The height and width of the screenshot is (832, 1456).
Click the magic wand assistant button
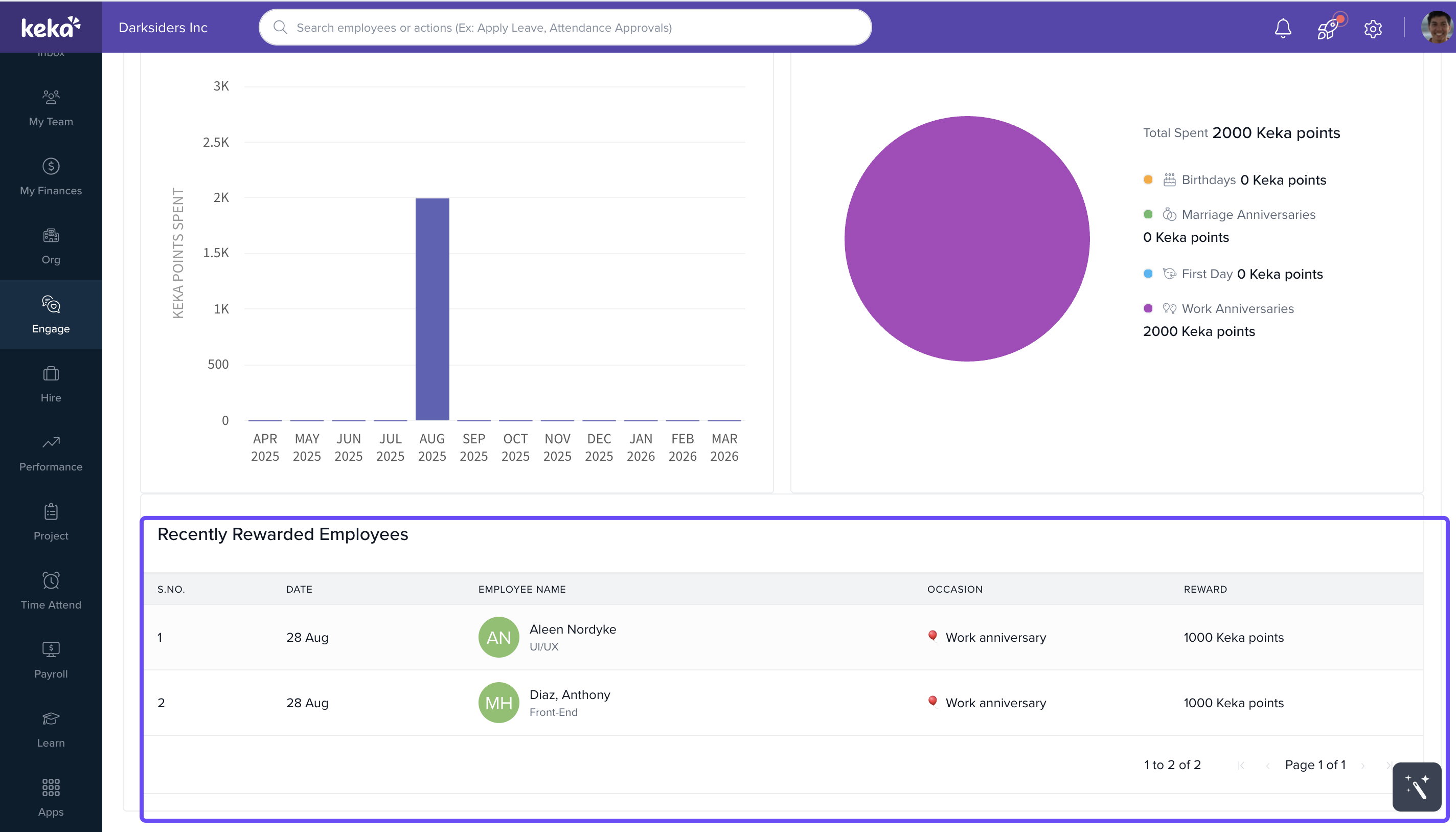tap(1417, 786)
